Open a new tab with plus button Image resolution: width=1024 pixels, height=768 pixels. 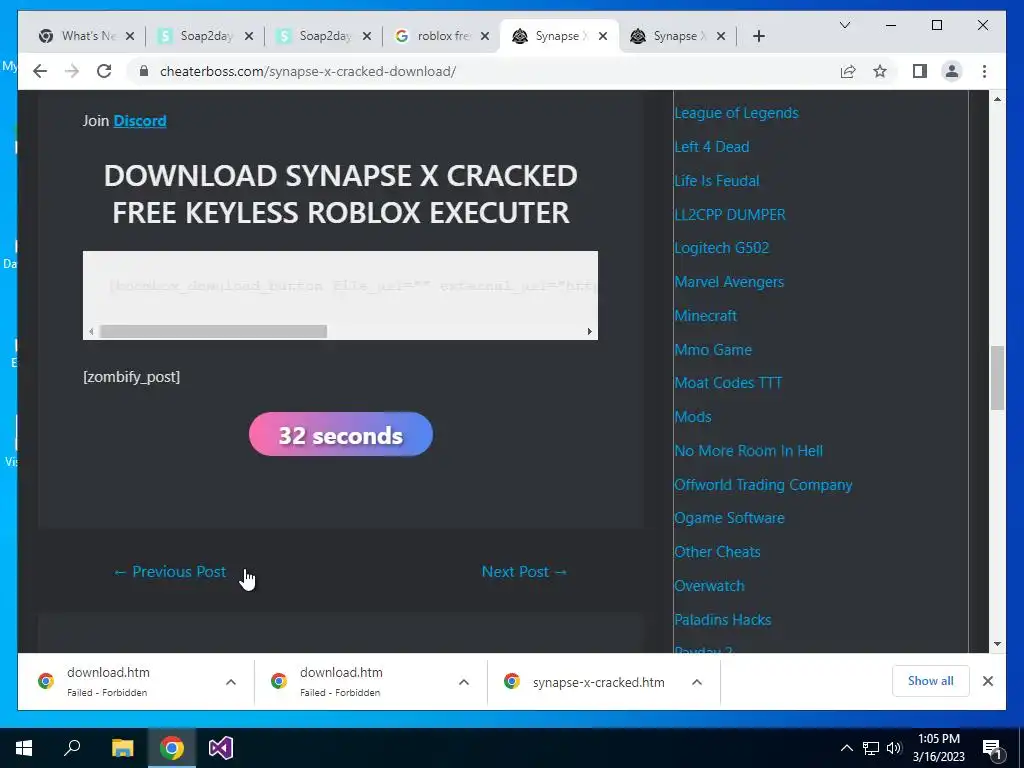pos(758,36)
